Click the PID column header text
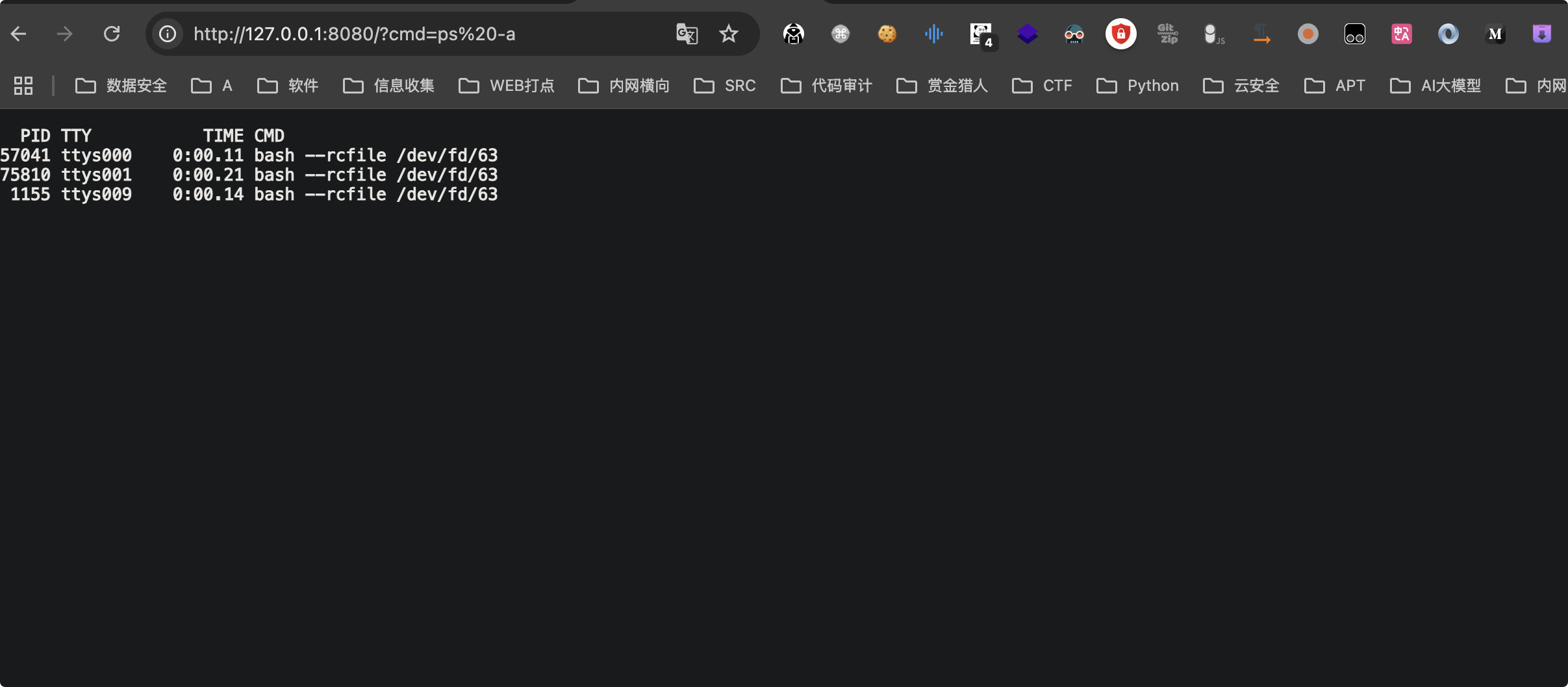The height and width of the screenshot is (687, 1568). pyautogui.click(x=35, y=136)
